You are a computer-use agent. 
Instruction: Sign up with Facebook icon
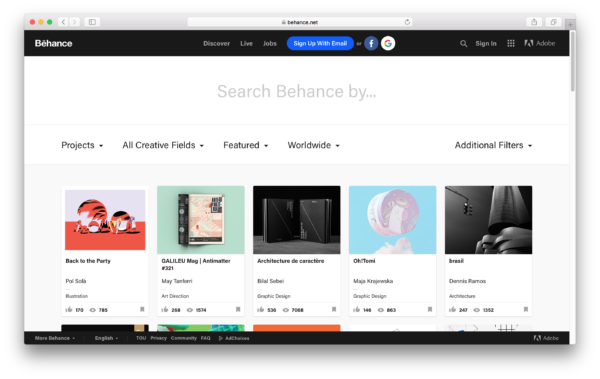click(371, 43)
